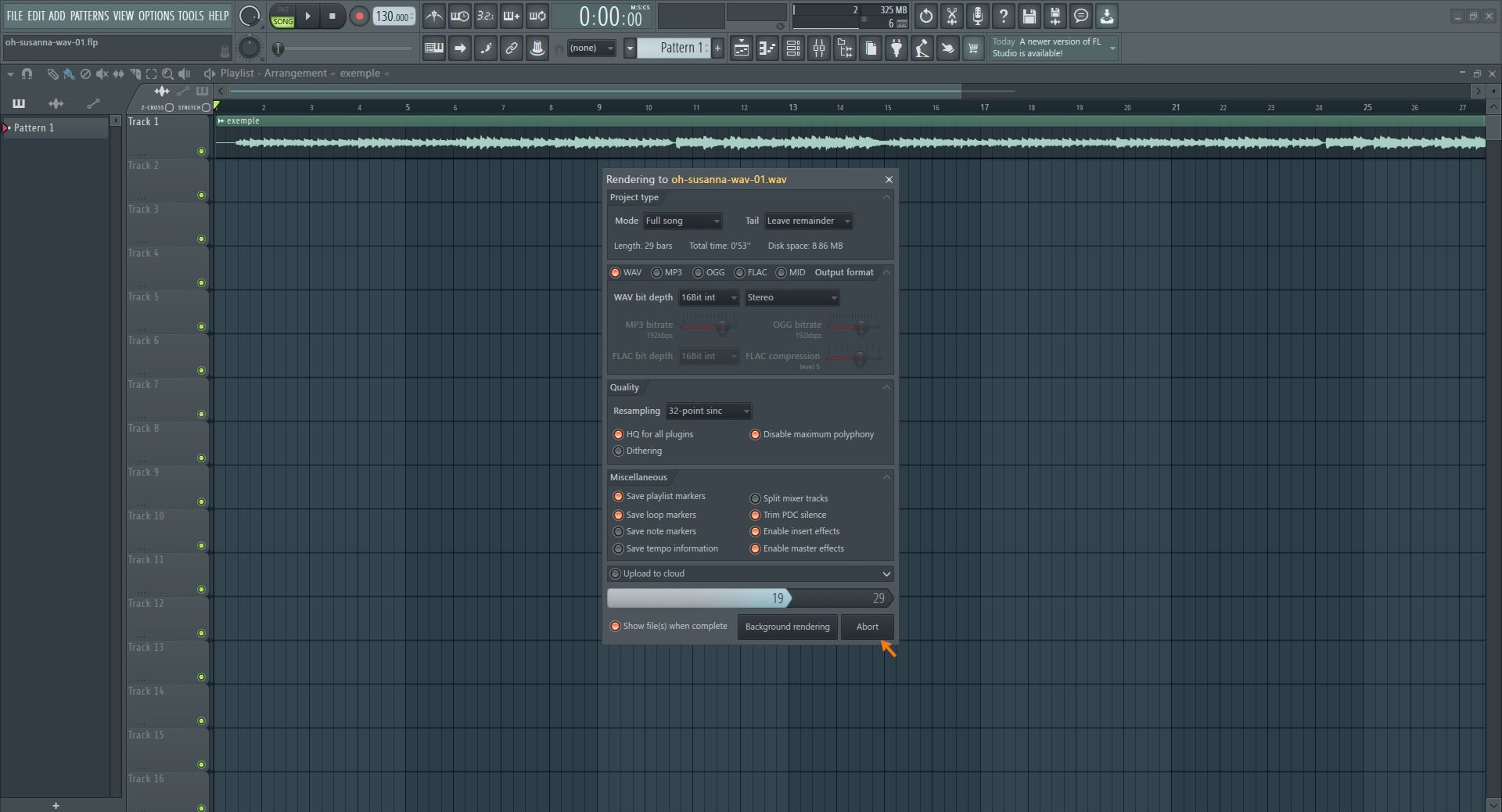Open the Pattern 1 selector dropdown arrow
1502x812 pixels.
(x=630, y=49)
